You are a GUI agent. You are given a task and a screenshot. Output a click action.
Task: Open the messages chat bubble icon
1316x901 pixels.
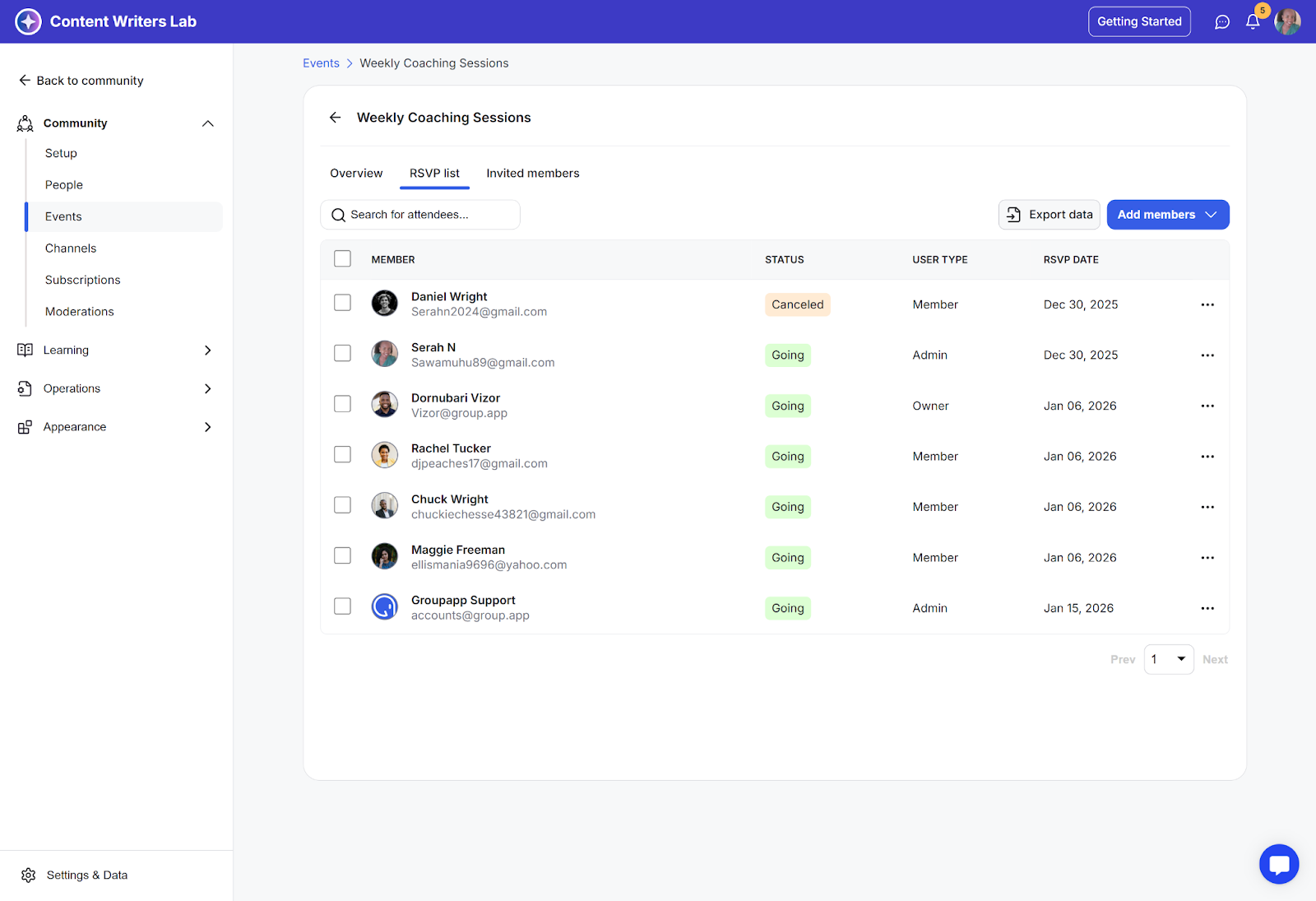[x=1222, y=22]
